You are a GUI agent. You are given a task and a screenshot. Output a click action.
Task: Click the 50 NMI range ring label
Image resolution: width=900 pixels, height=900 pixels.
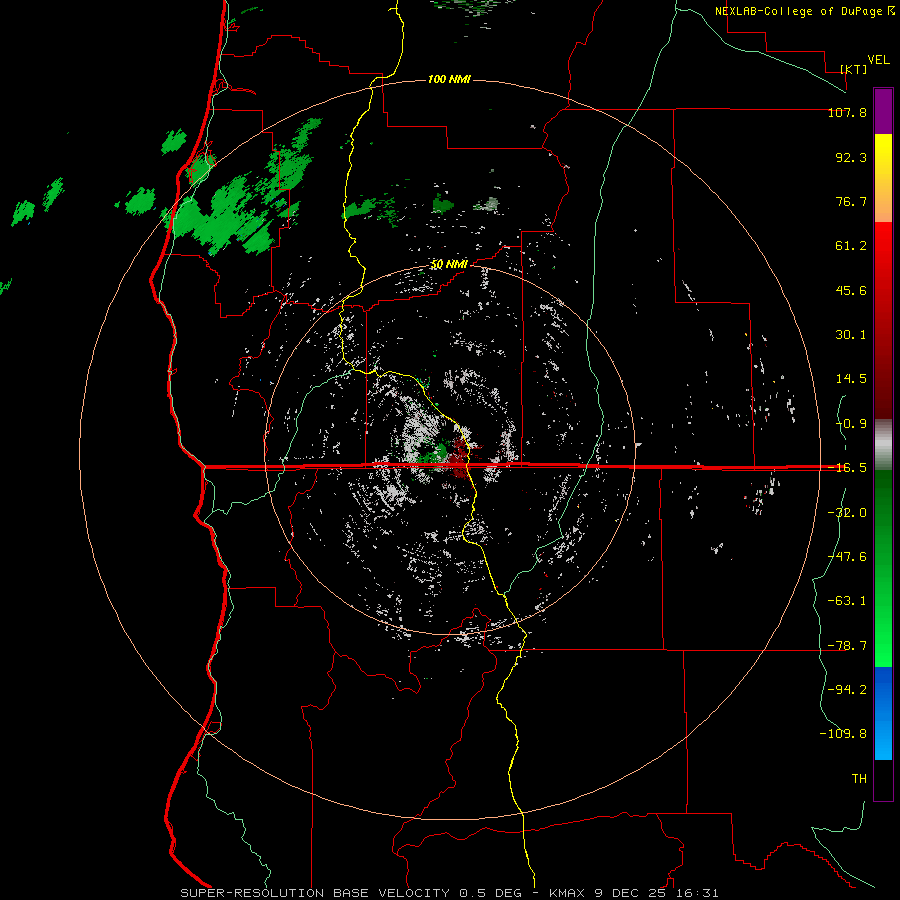point(449,264)
